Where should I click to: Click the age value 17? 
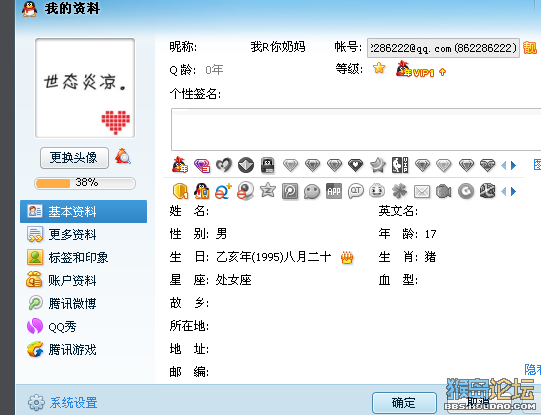click(x=431, y=235)
